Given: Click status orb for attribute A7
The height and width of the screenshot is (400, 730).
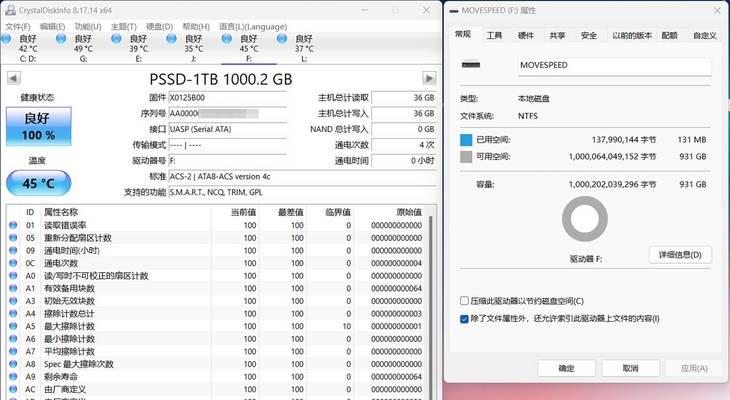Looking at the screenshot, I should pyautogui.click(x=13, y=351).
